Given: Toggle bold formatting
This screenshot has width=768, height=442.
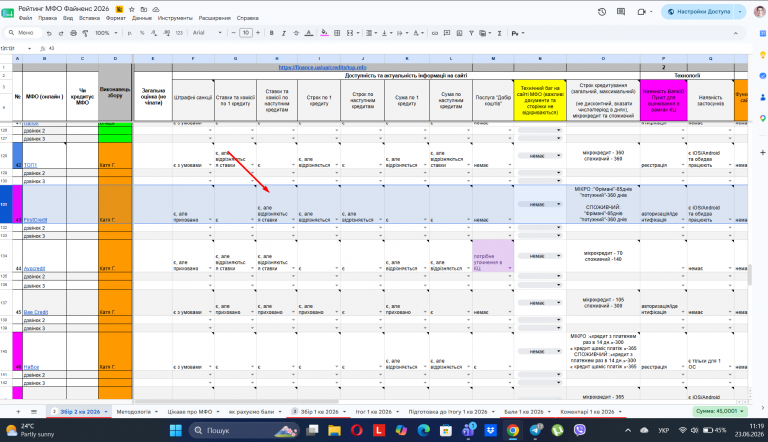Looking at the screenshot, I should coord(271,33).
